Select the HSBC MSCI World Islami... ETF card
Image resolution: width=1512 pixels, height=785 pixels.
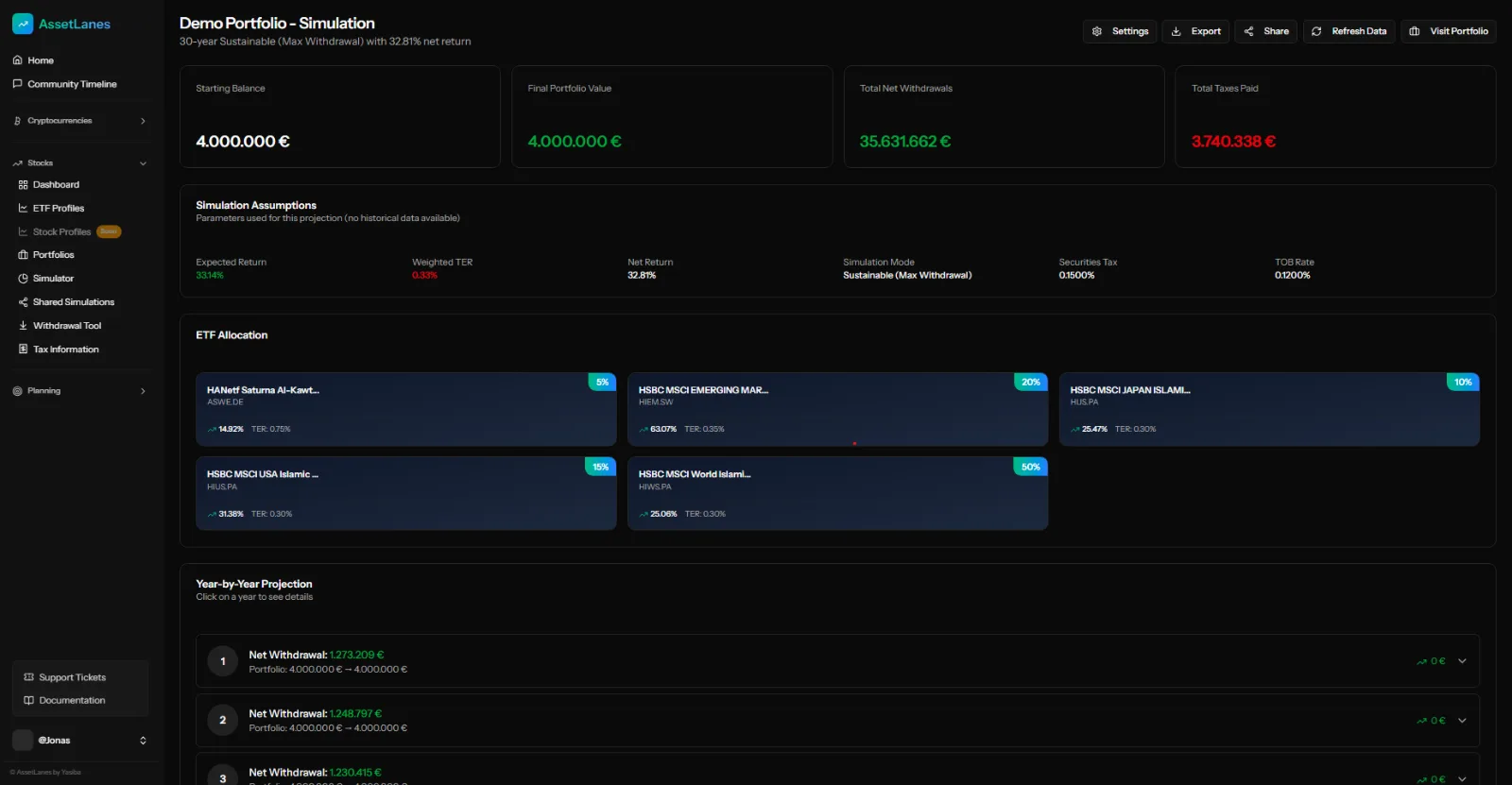coord(837,494)
